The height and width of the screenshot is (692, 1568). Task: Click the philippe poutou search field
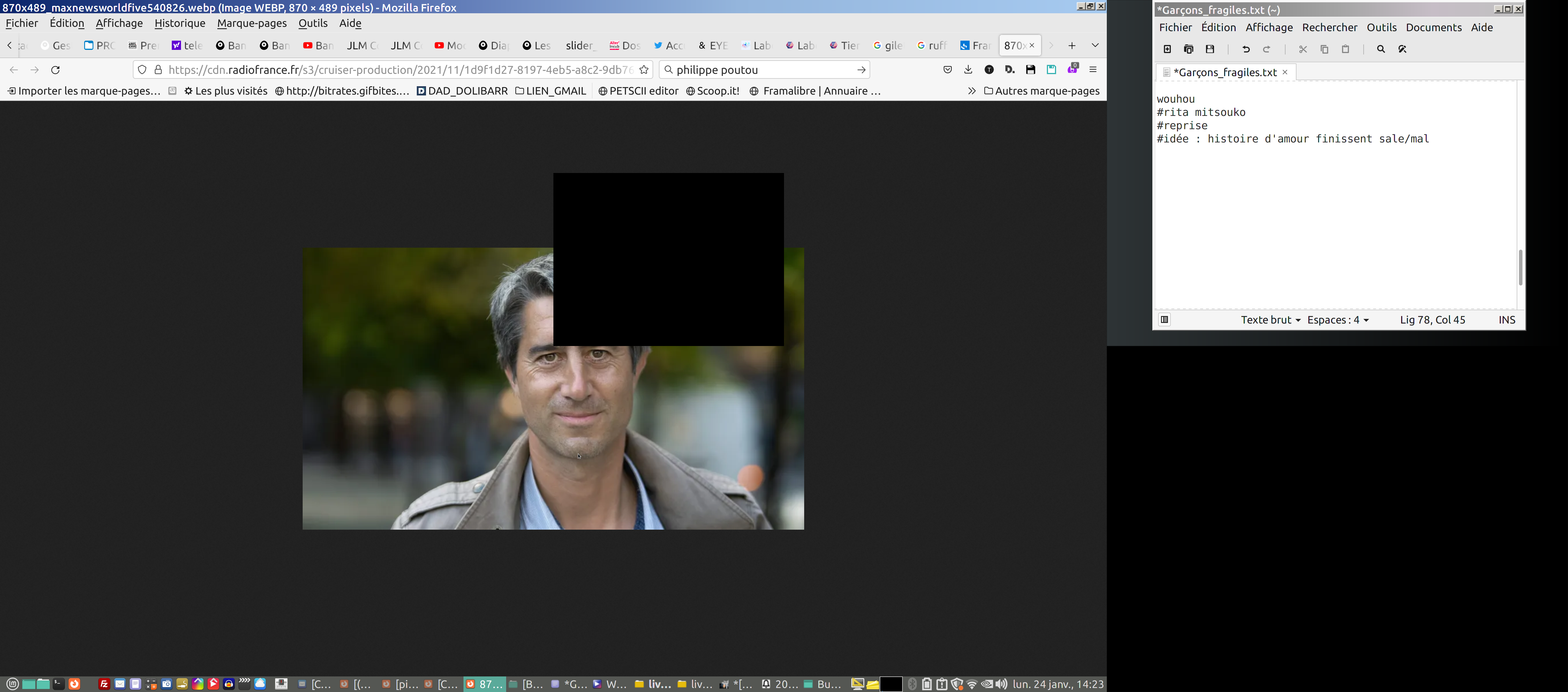click(x=761, y=70)
